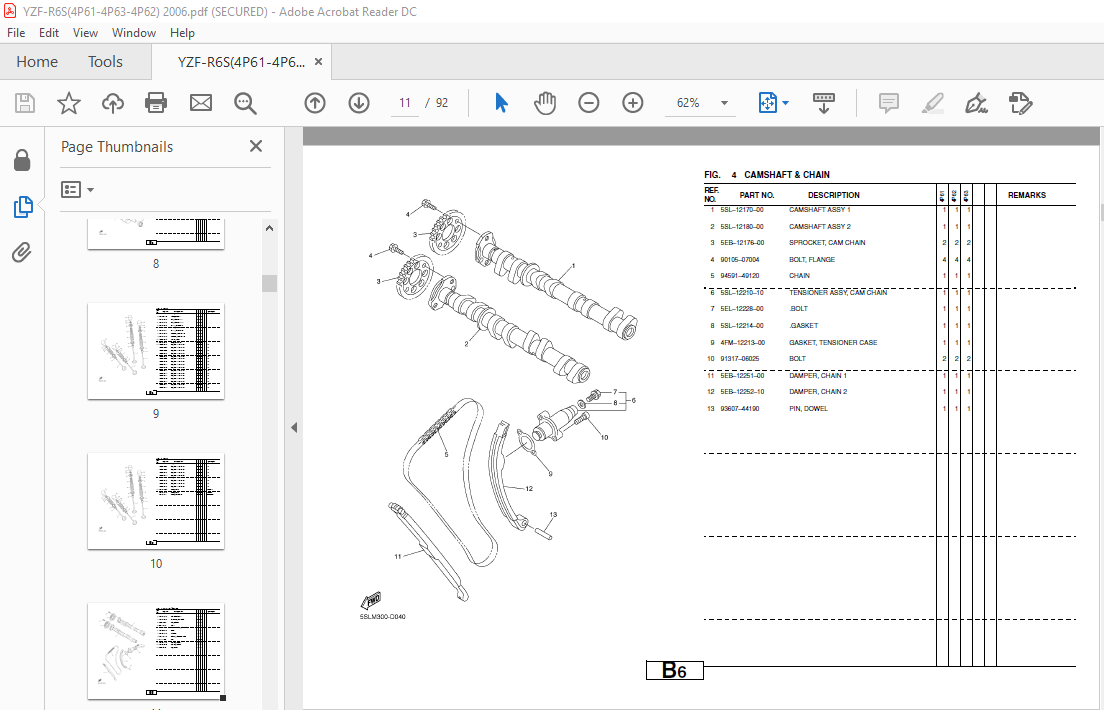
Task: Click the SPROCKET, CAM CHAIN row text
Action: tap(827, 243)
